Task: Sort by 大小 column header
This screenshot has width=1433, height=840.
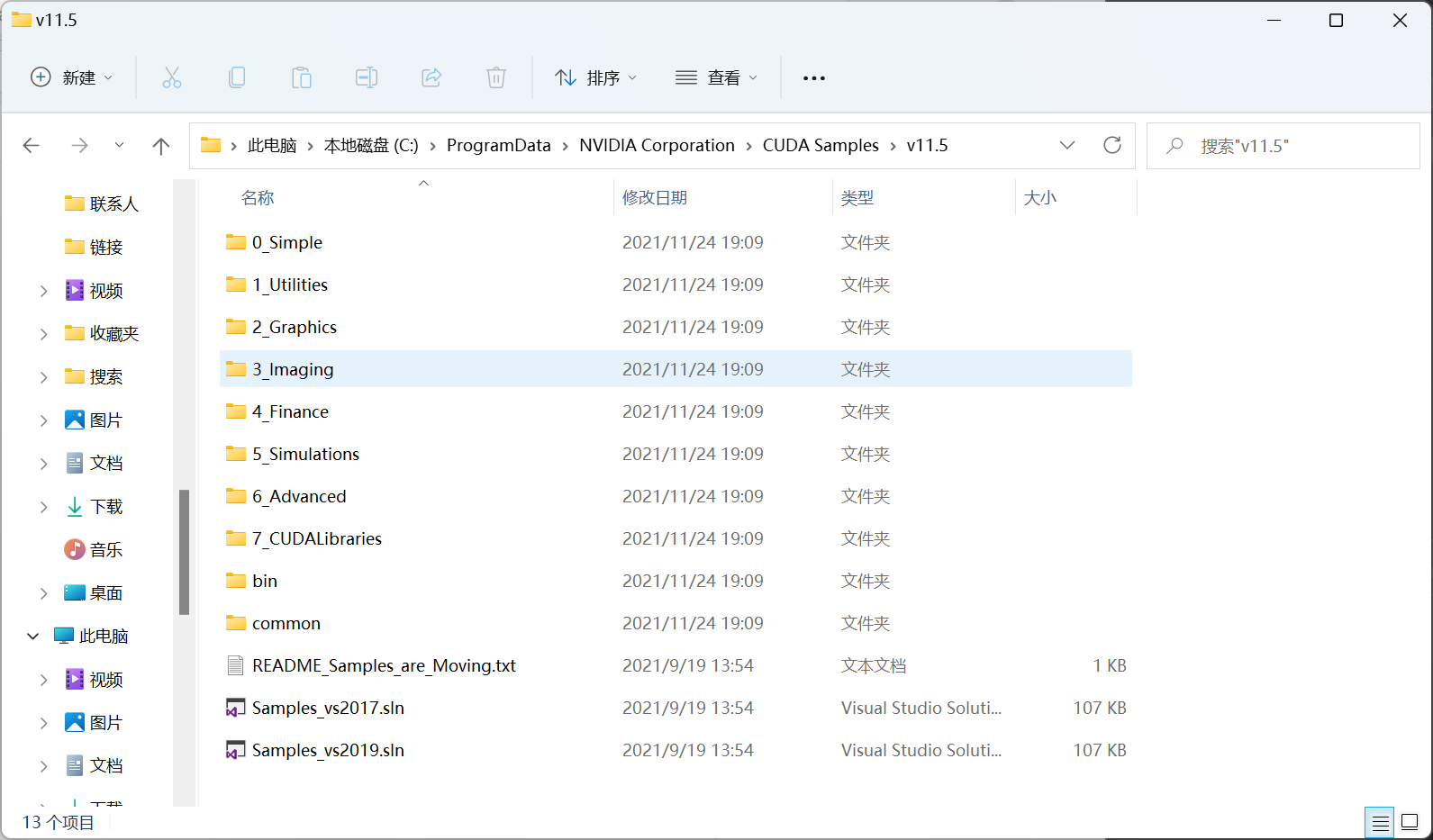Action: (x=1040, y=197)
